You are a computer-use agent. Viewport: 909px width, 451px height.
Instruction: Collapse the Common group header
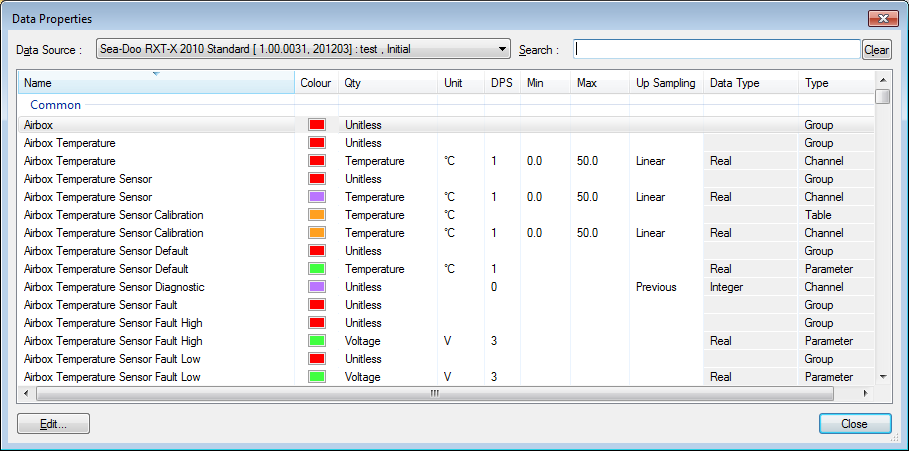tap(55, 104)
